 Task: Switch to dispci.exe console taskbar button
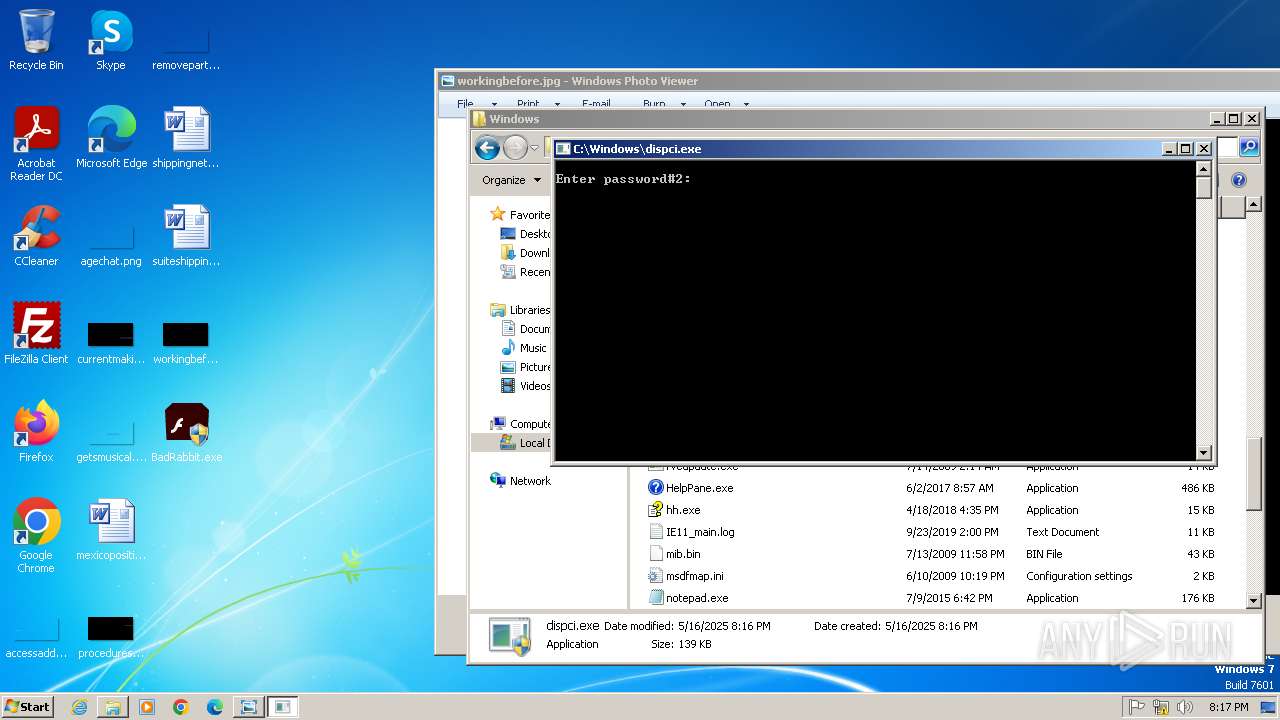click(x=283, y=707)
